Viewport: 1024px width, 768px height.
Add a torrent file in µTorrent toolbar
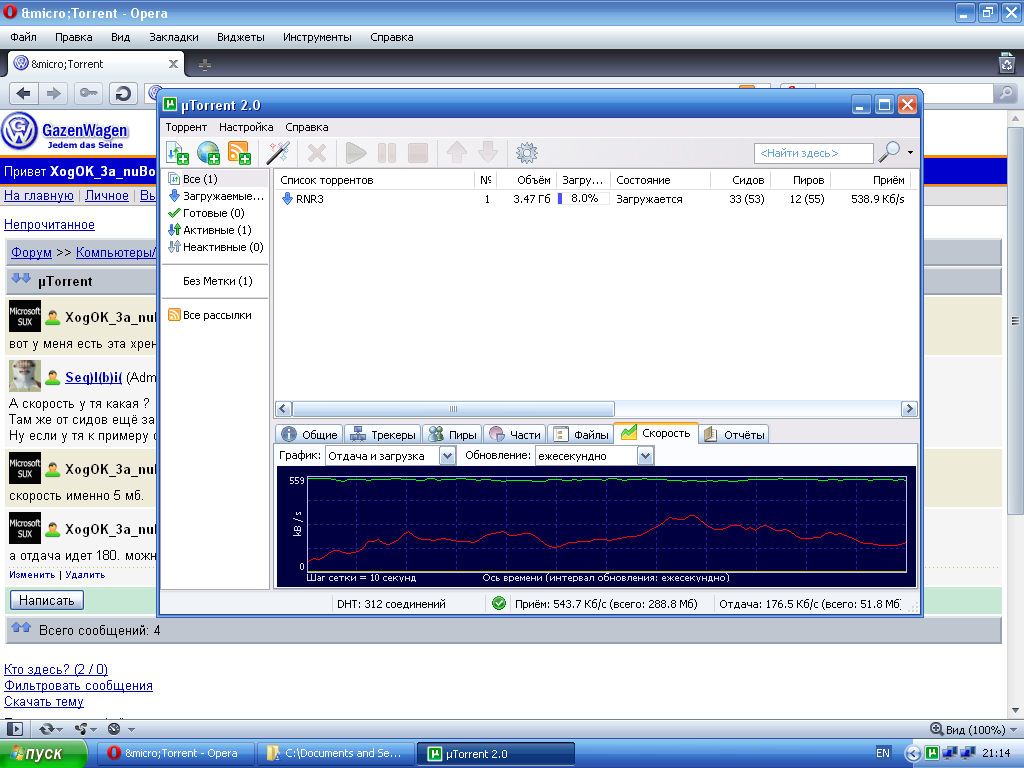pyautogui.click(x=177, y=153)
